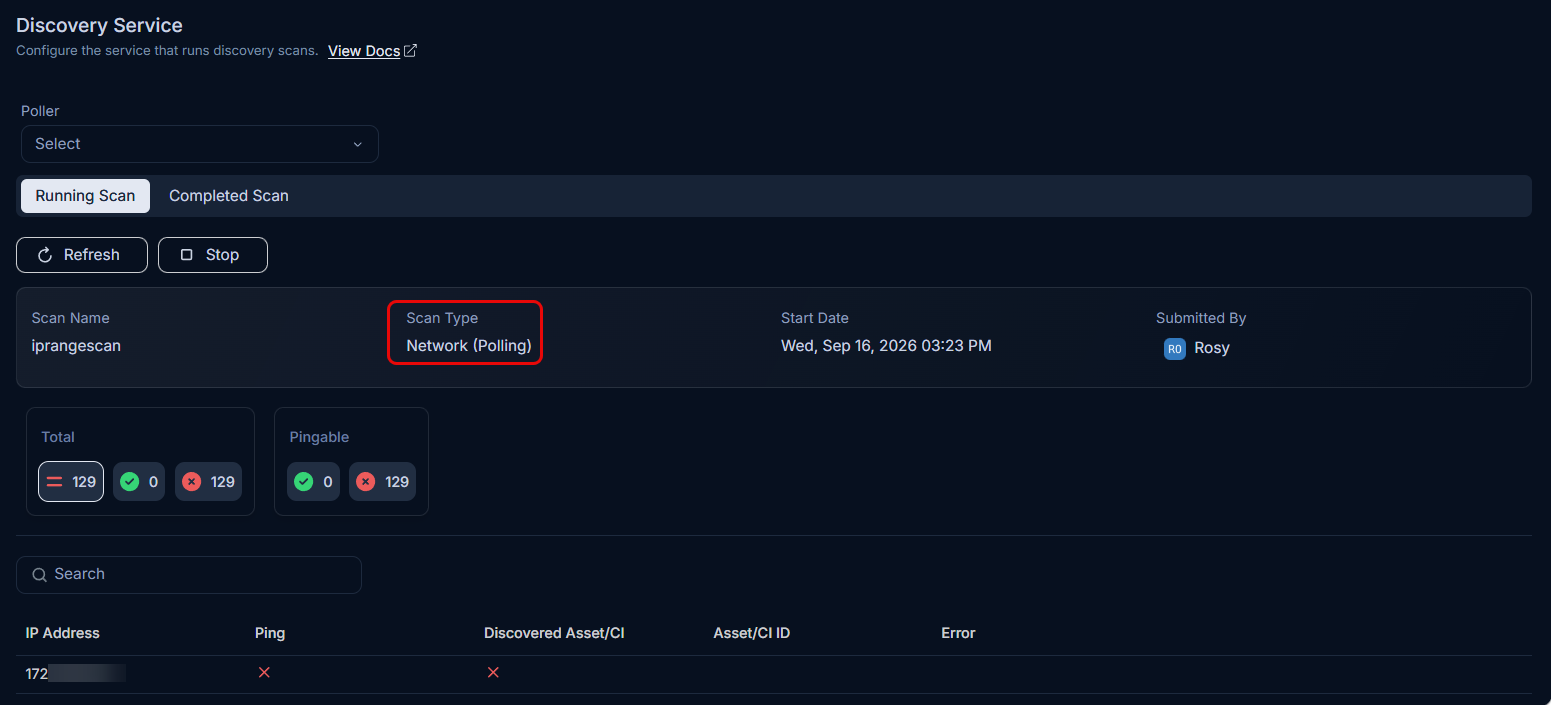The width and height of the screenshot is (1551, 705).
Task: Click the Stop scan button
Action: (213, 255)
